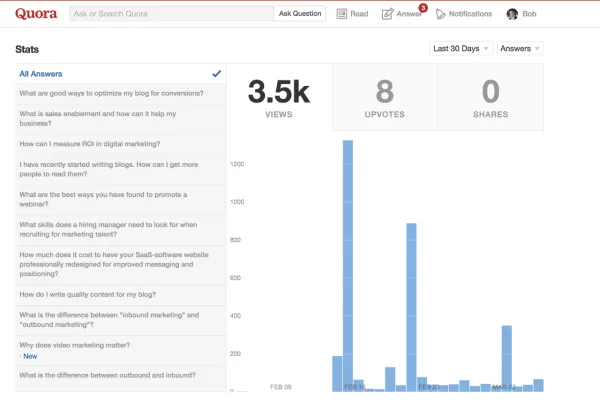Select 'difference between outbound and inbound?' question

(121, 376)
